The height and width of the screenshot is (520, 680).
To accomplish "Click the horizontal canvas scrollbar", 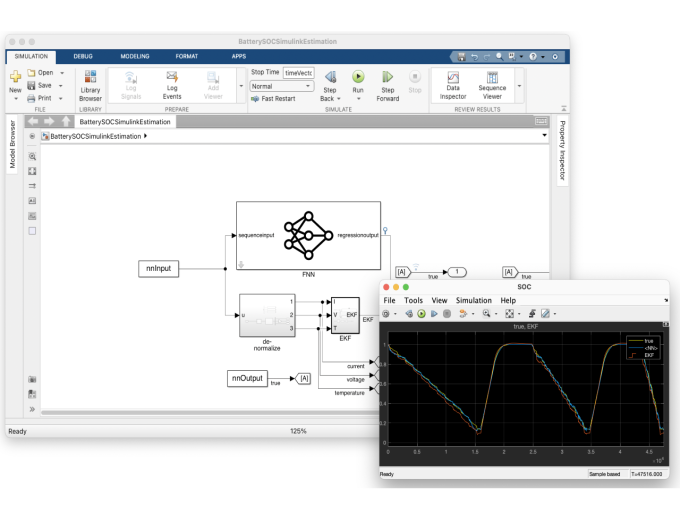I will (210, 412).
